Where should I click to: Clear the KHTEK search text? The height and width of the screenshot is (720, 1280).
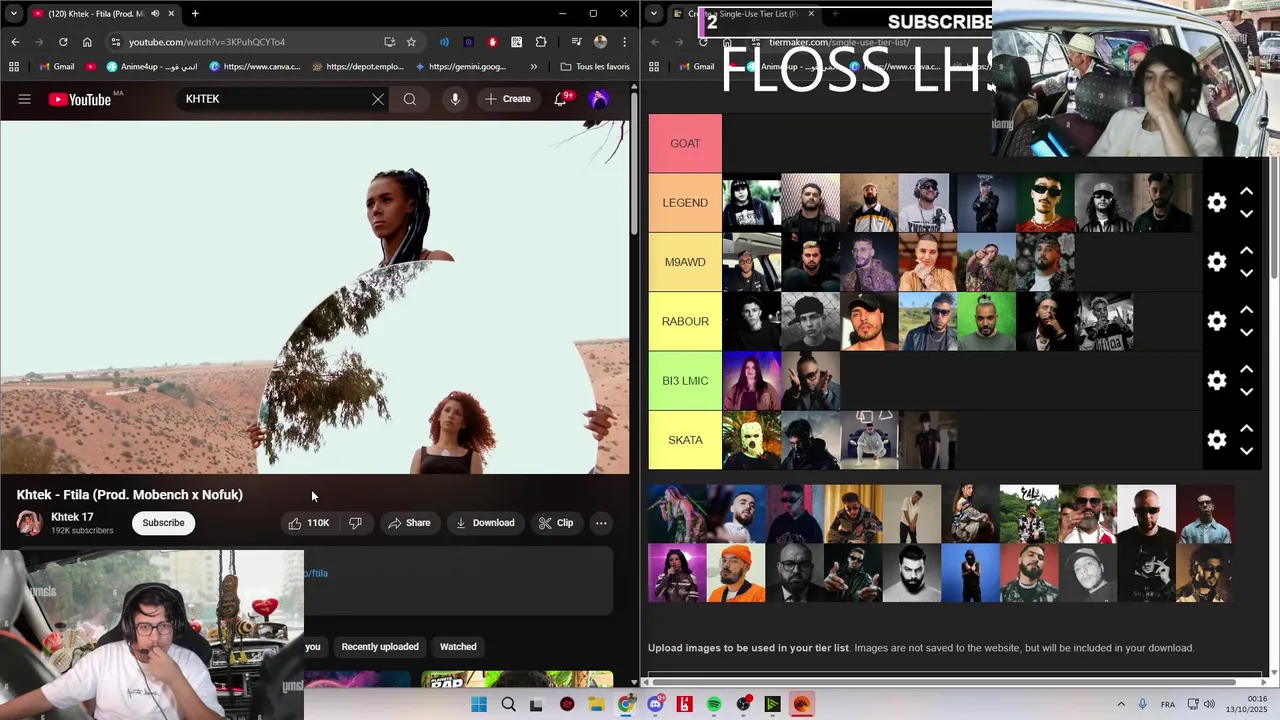(377, 99)
